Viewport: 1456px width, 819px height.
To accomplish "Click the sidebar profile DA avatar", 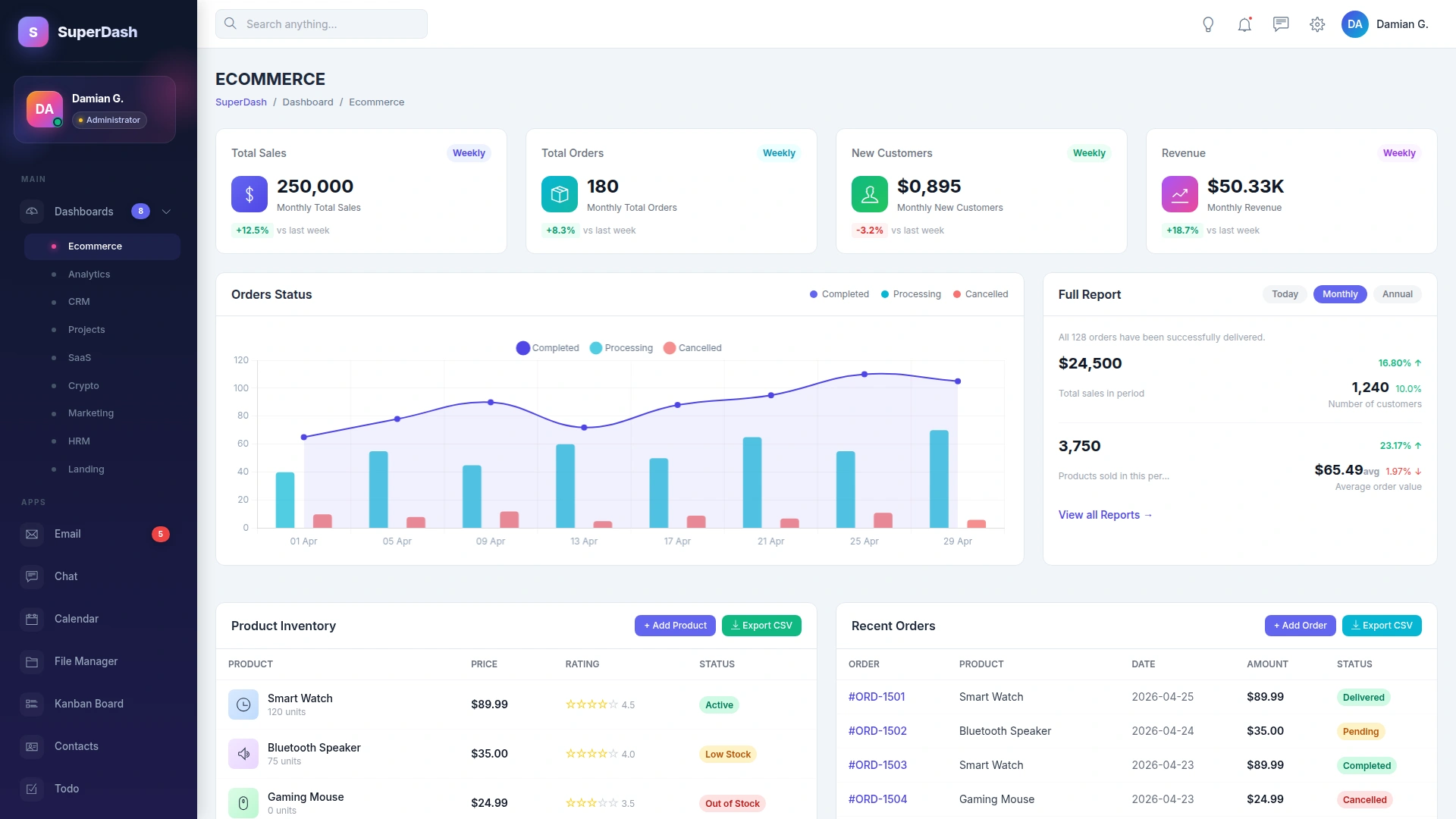I will point(45,109).
